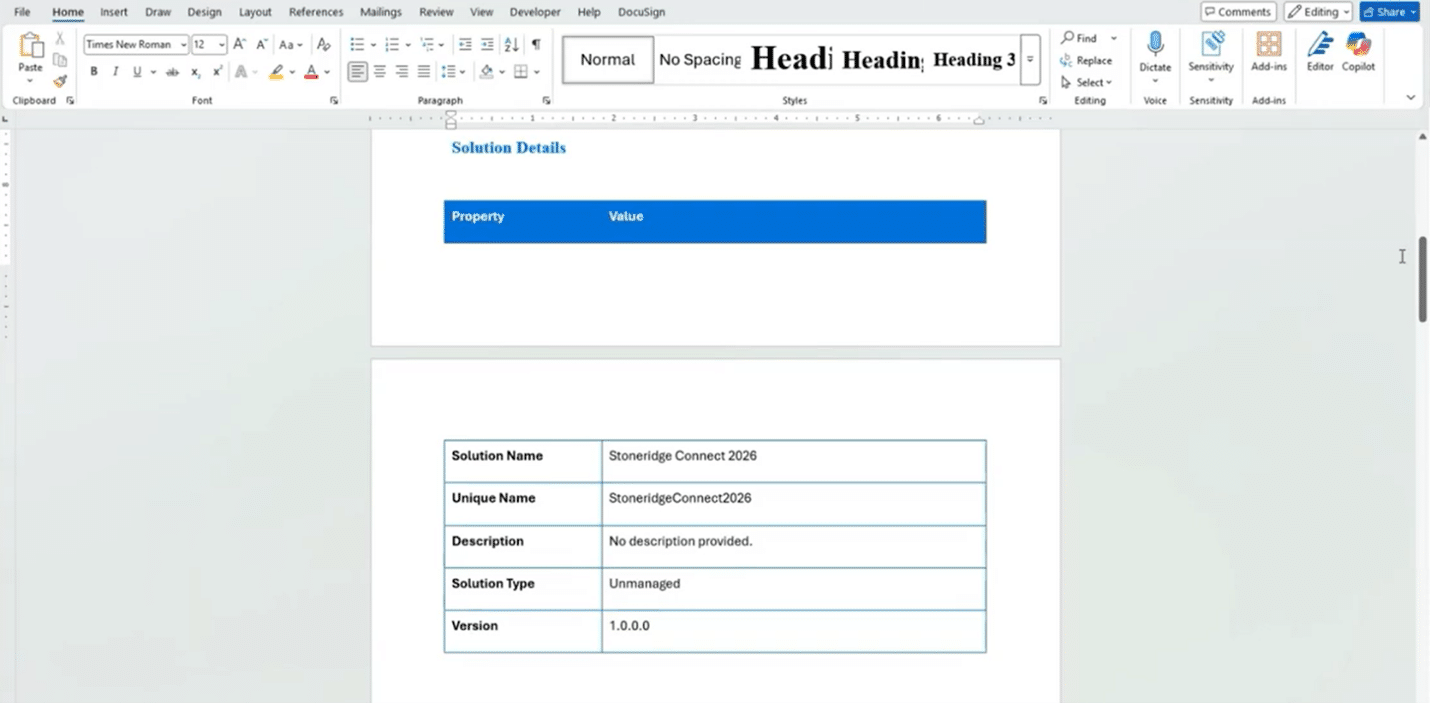The image size is (1430, 703).
Task: Launch Copilot from the ribbon
Action: click(1358, 52)
